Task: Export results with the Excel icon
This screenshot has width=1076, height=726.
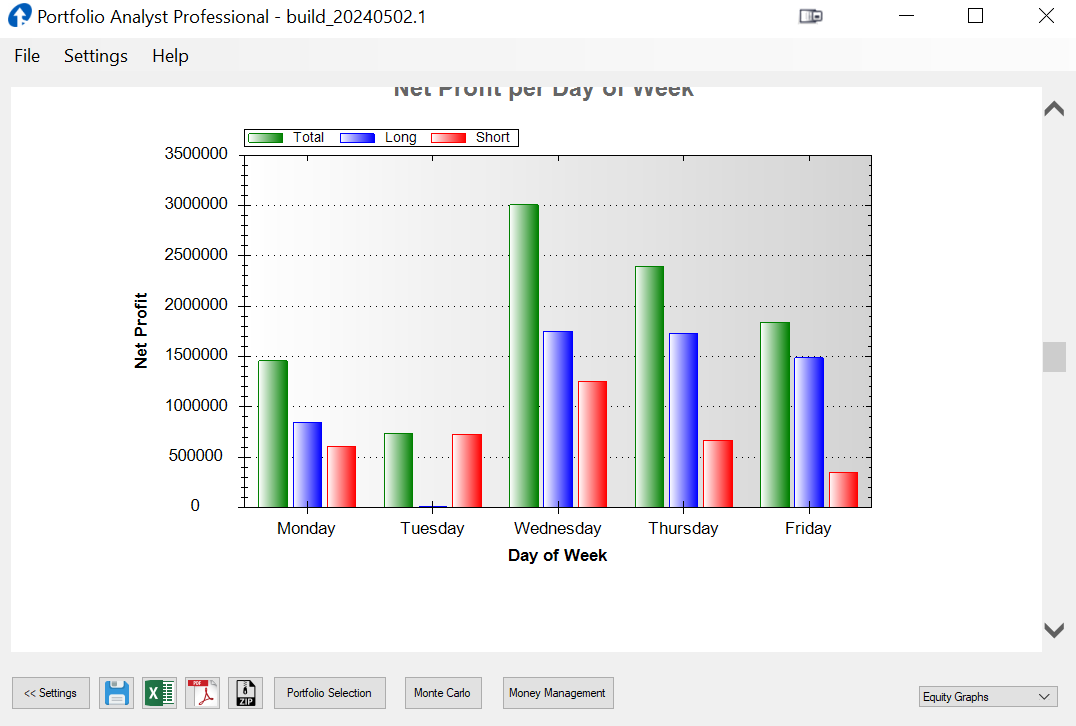Action: (x=160, y=693)
